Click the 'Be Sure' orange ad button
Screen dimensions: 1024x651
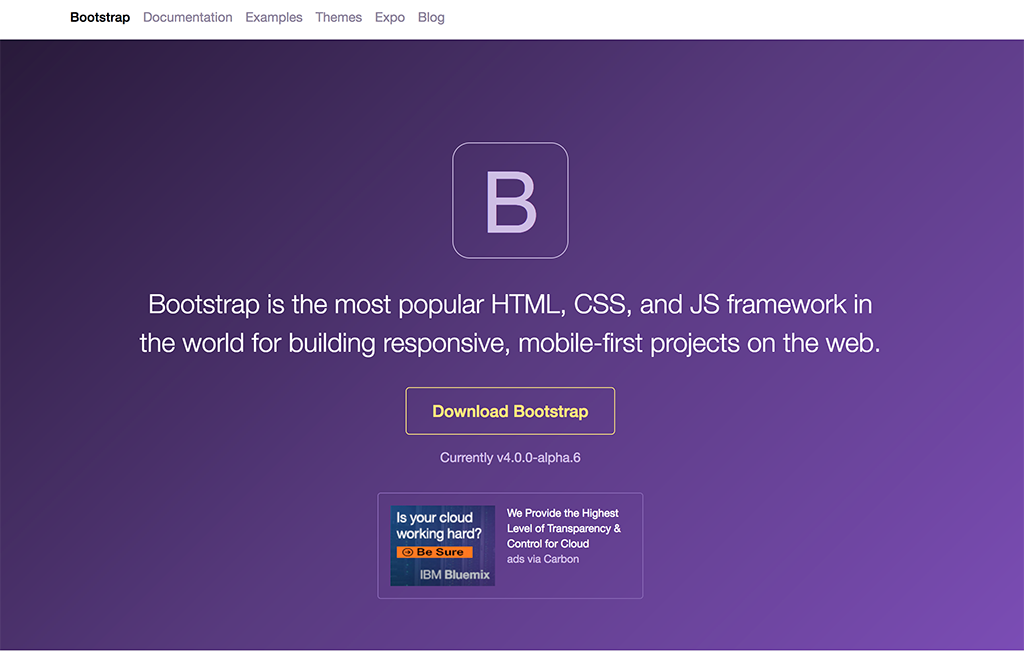[434, 552]
